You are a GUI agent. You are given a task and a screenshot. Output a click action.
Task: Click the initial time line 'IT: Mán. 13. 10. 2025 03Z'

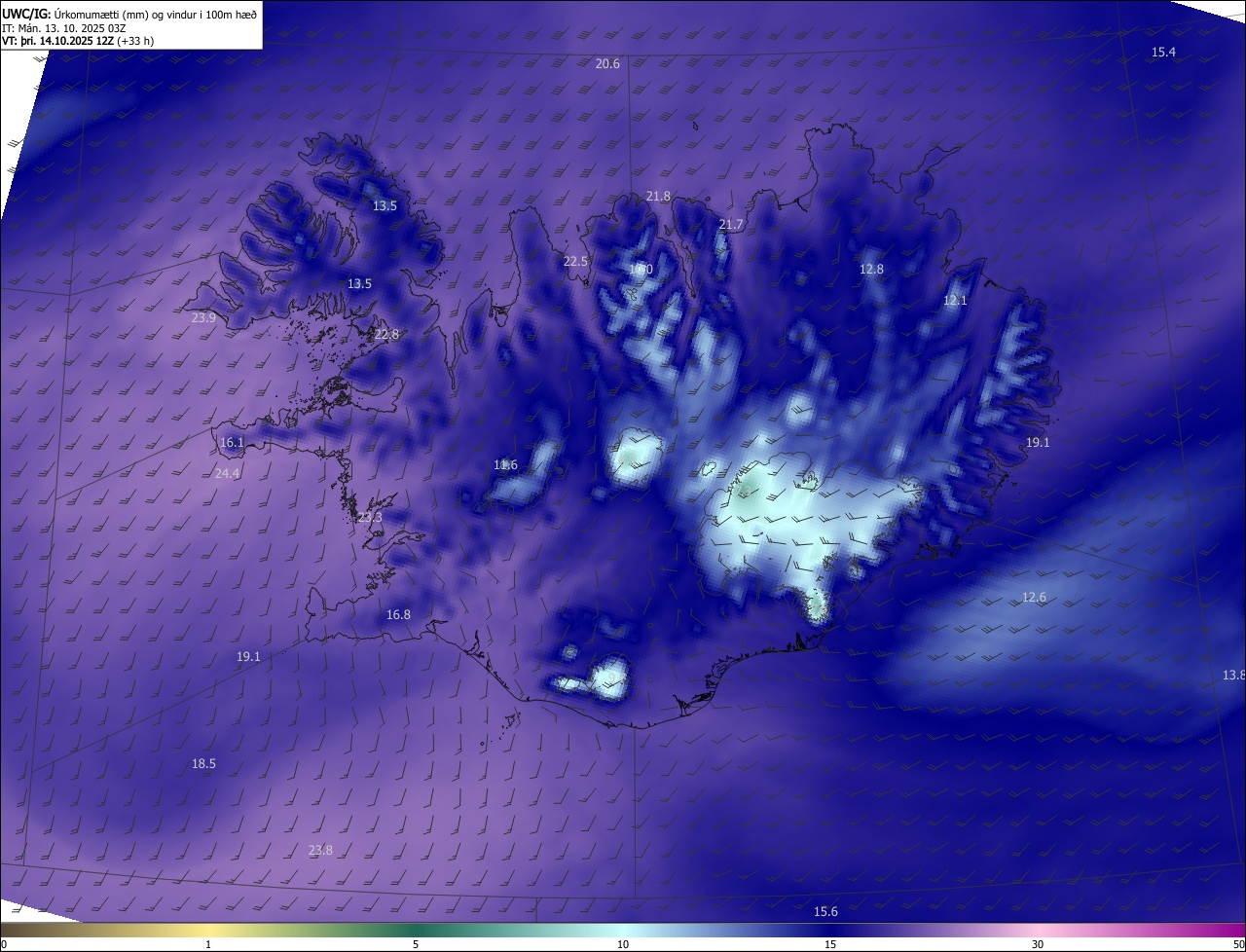click(64, 27)
